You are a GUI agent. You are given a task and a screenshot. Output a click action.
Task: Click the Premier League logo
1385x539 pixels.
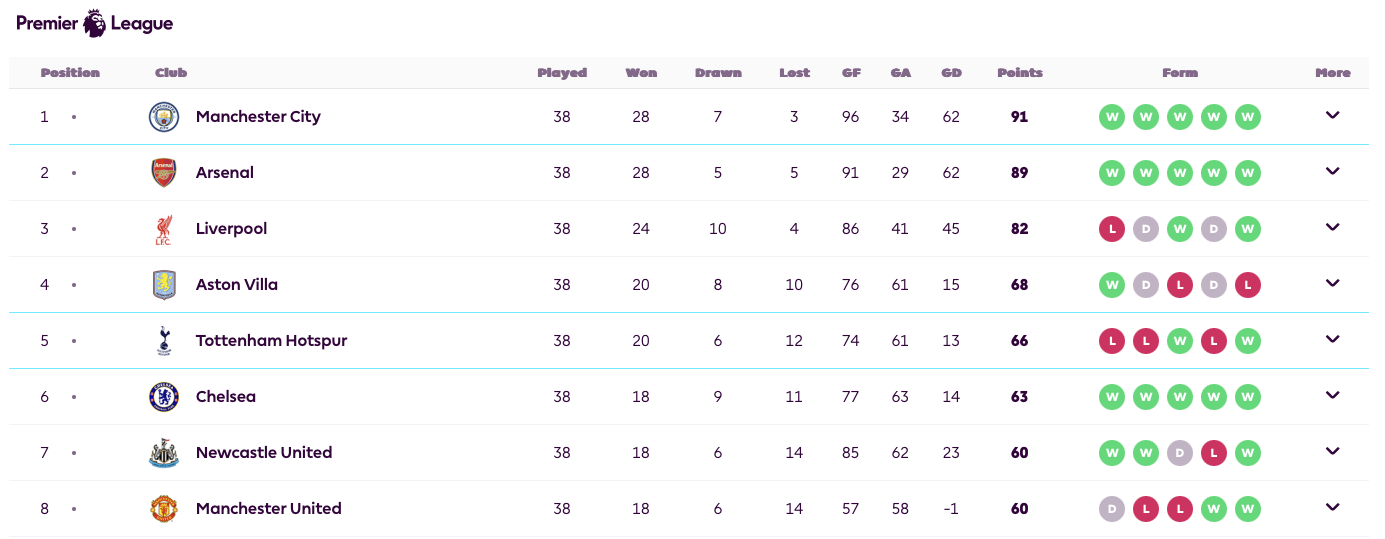[x=94, y=23]
